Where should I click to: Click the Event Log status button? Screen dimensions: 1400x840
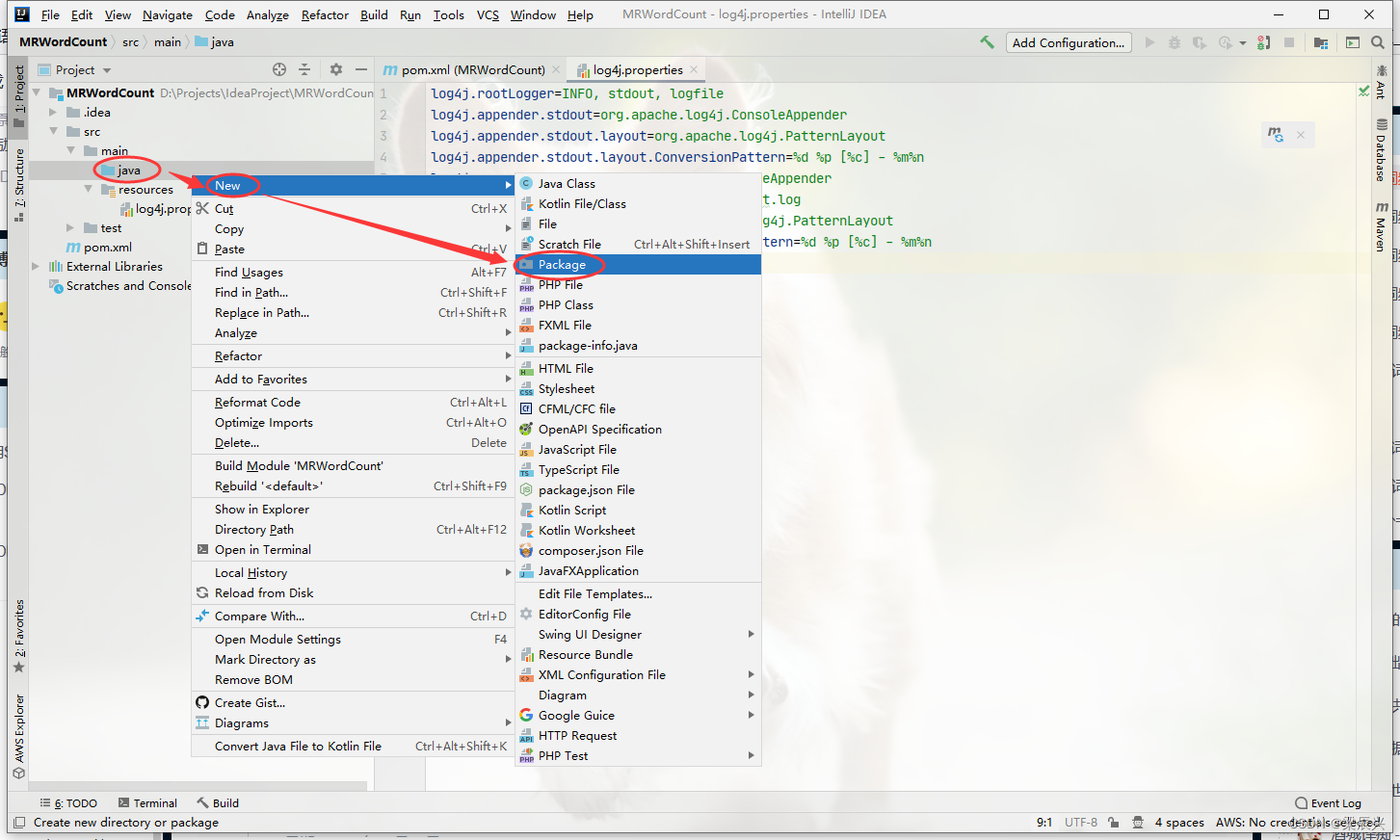click(x=1329, y=802)
